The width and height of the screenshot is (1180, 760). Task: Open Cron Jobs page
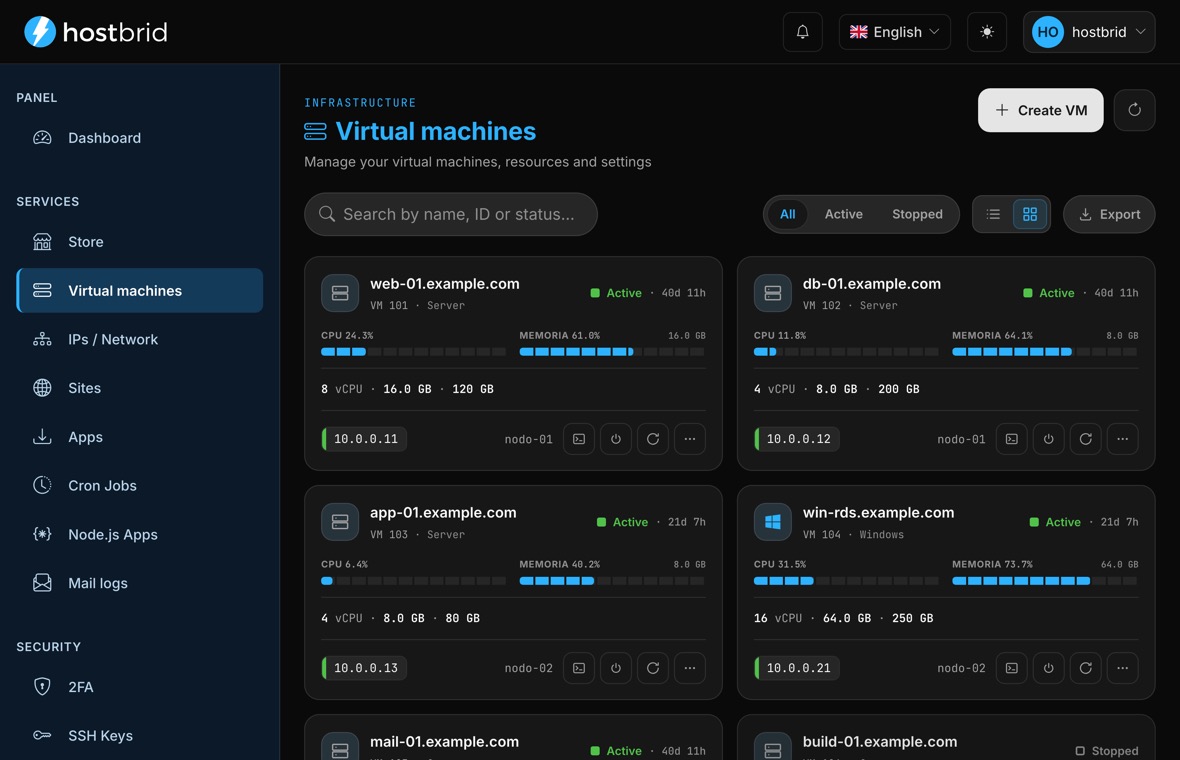[140, 486]
